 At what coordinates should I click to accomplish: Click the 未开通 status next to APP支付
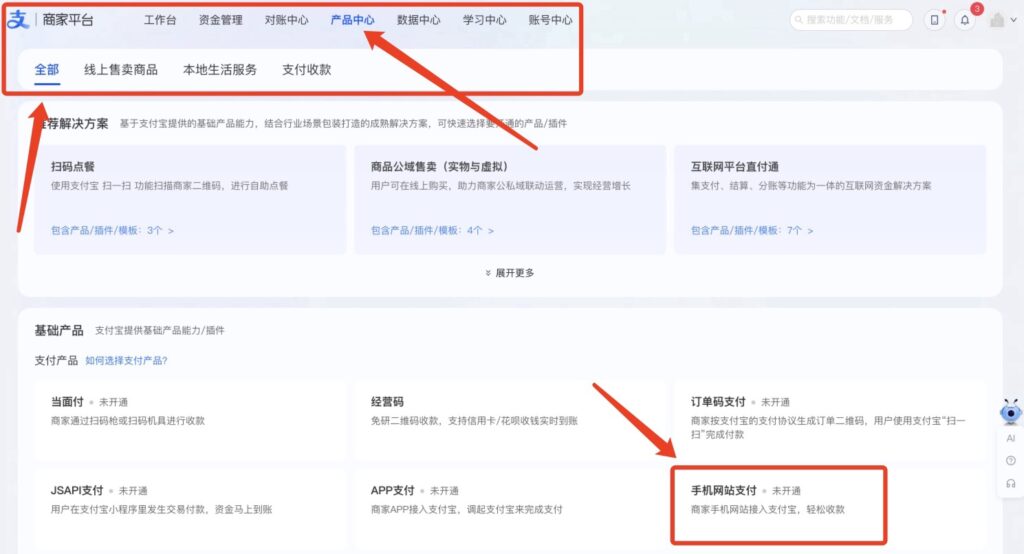coord(444,491)
